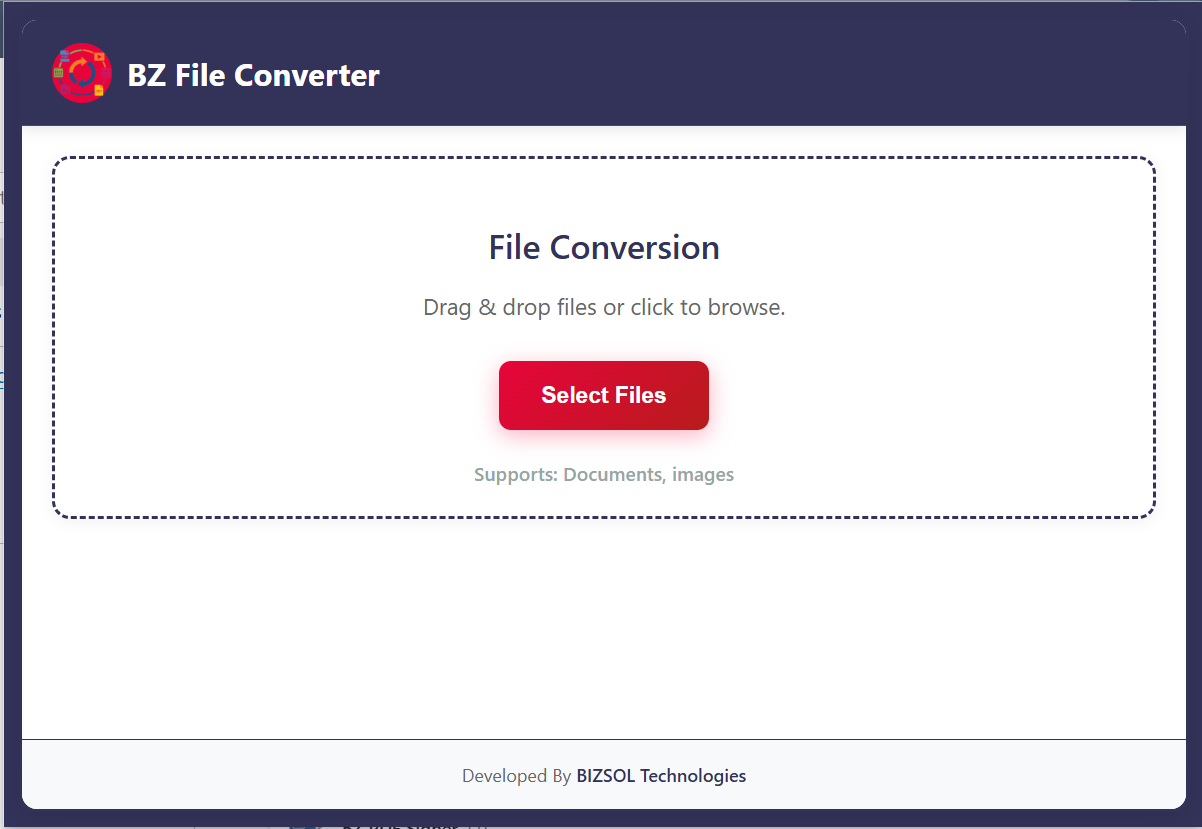Click the word "images" in supported types
The width and height of the screenshot is (1202, 829).
tap(703, 474)
